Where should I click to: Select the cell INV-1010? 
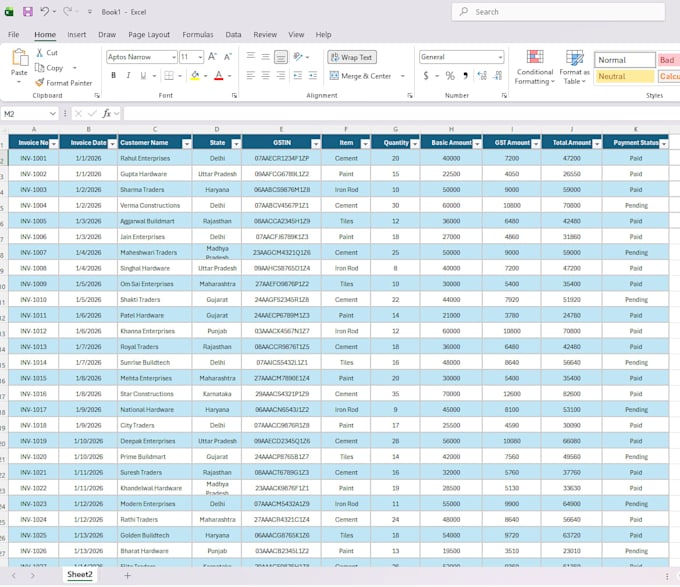pyautogui.click(x=33, y=300)
